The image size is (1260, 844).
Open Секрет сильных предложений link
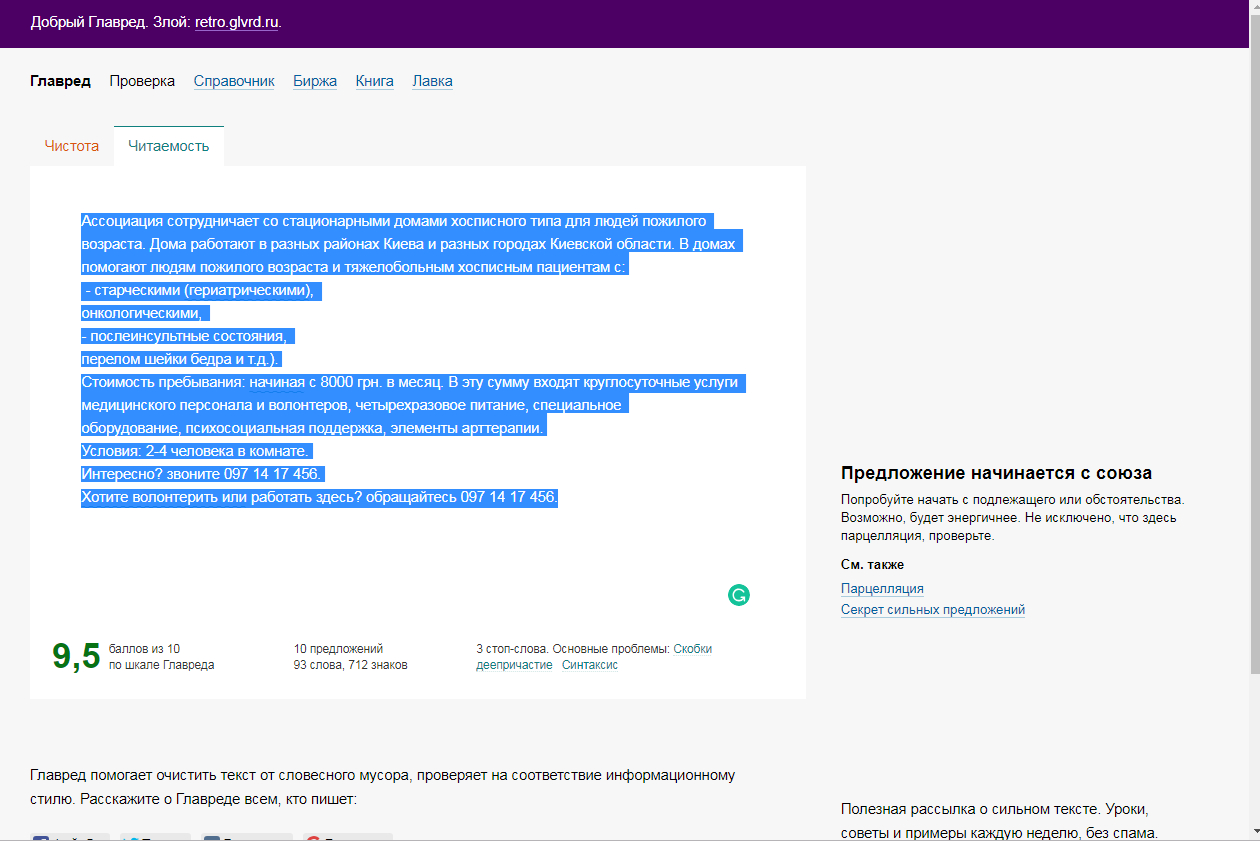point(933,610)
